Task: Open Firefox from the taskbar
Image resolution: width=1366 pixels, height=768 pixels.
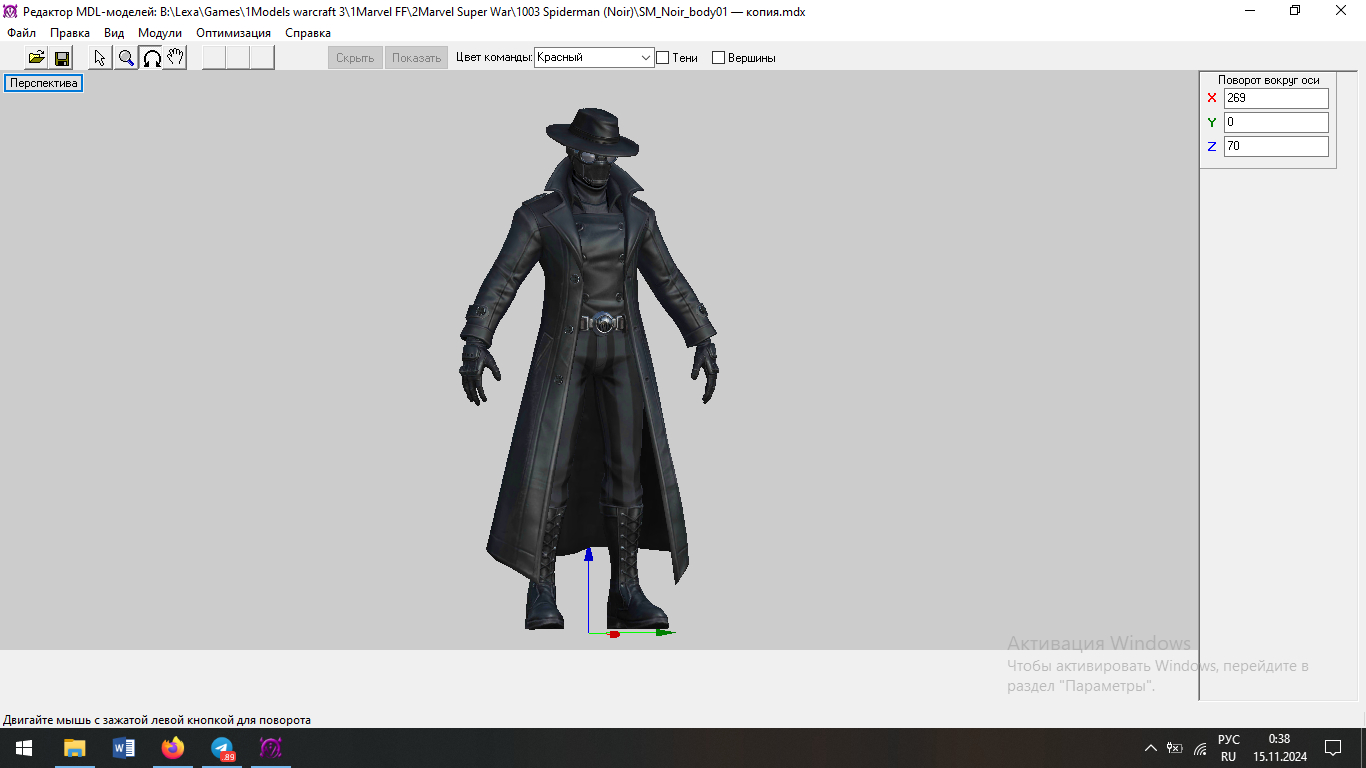Action: pos(173,748)
